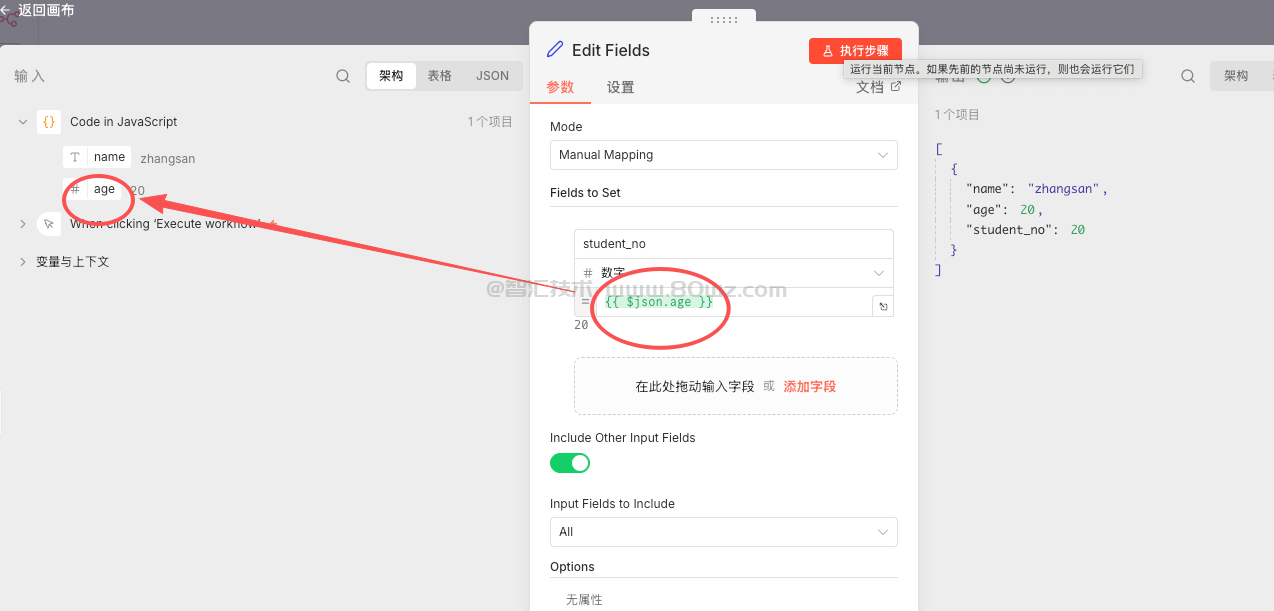Click the Code in JavaScript node icon
This screenshot has height=611, width=1274.
pyautogui.click(x=49, y=122)
